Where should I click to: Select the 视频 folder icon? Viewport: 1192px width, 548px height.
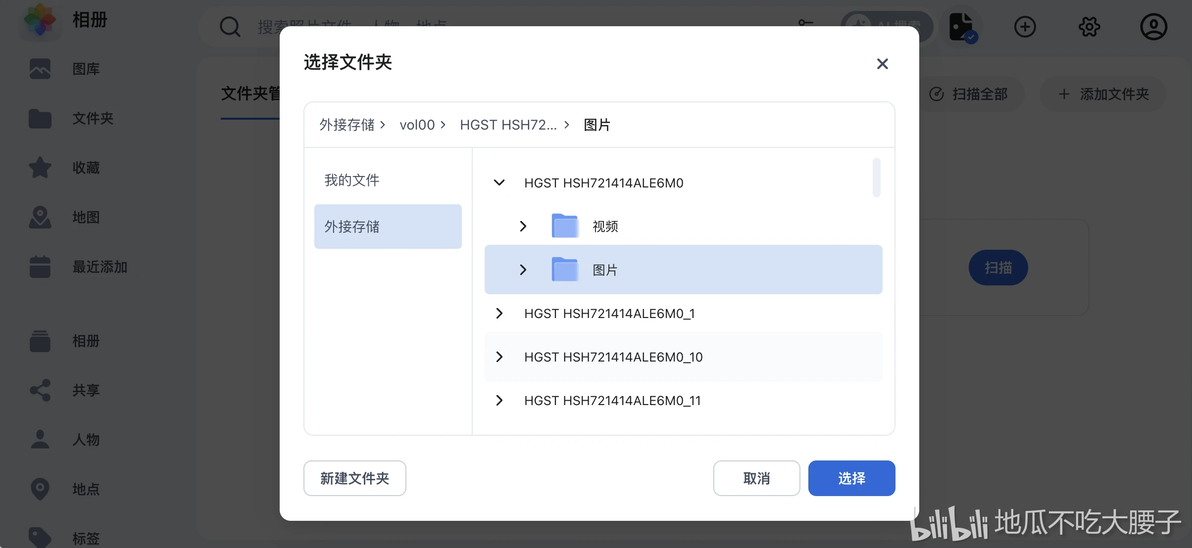(565, 226)
